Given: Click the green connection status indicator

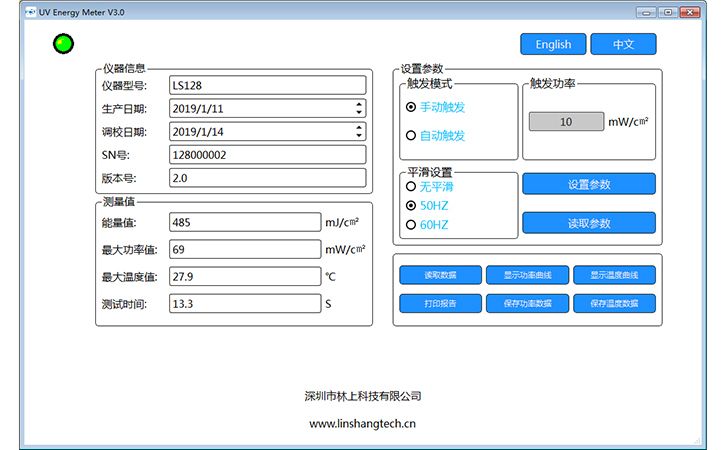Looking at the screenshot, I should pos(64,43).
